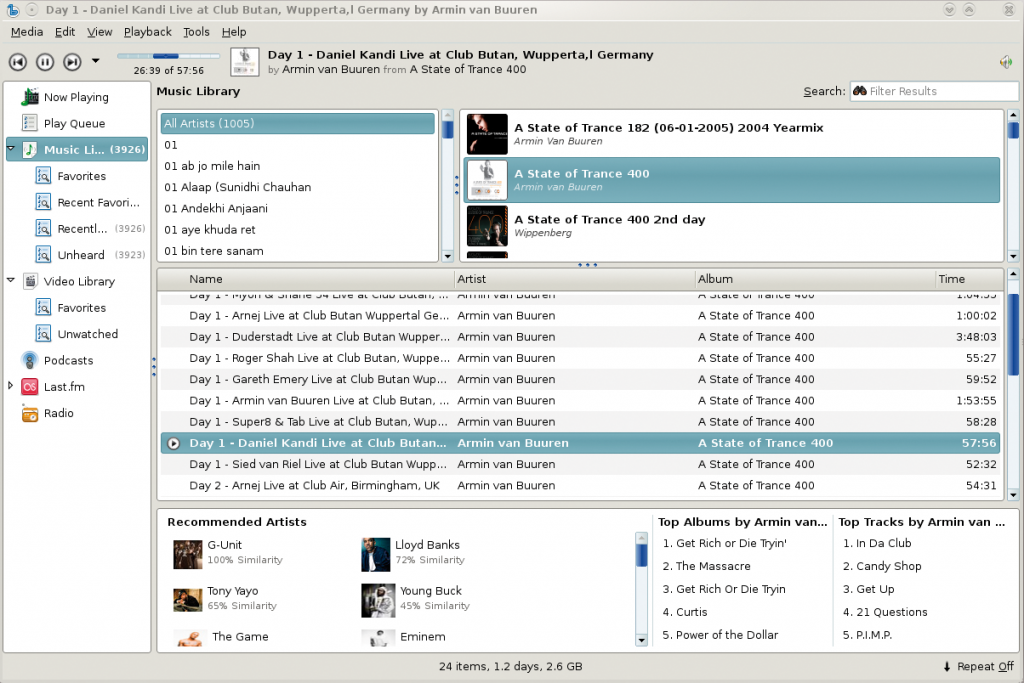
Task: Open the volume control icon
Action: tap(1006, 62)
